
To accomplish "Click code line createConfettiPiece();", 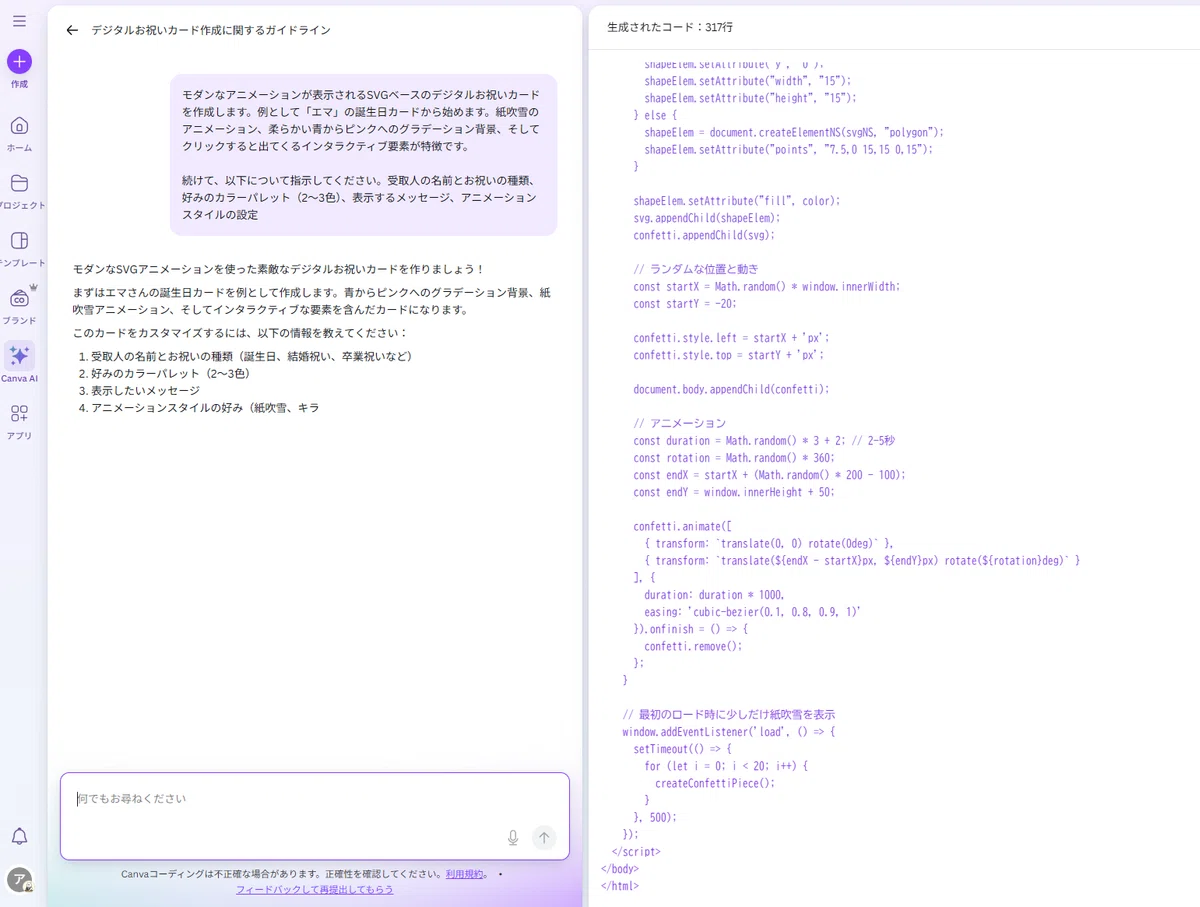I will click(x=715, y=783).
